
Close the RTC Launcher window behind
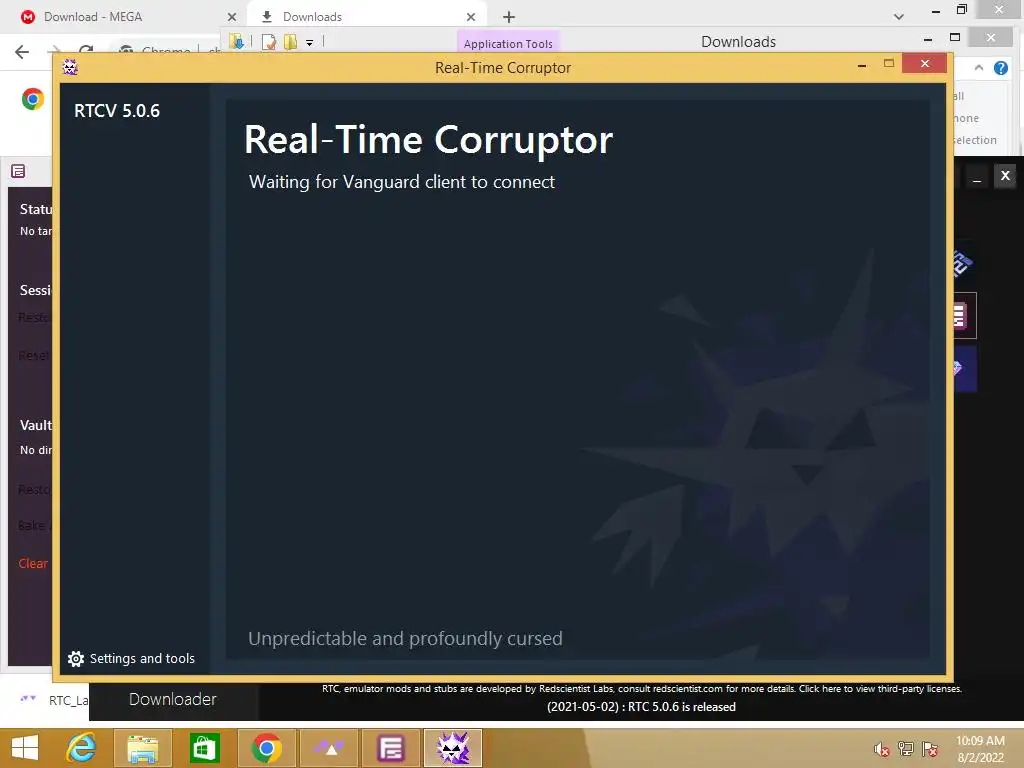click(x=1005, y=176)
